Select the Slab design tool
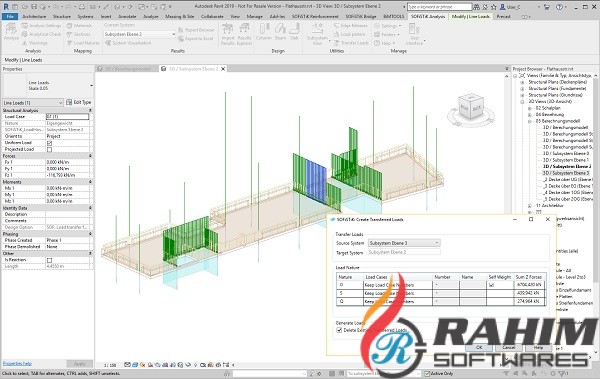The image size is (600, 379). [294, 31]
